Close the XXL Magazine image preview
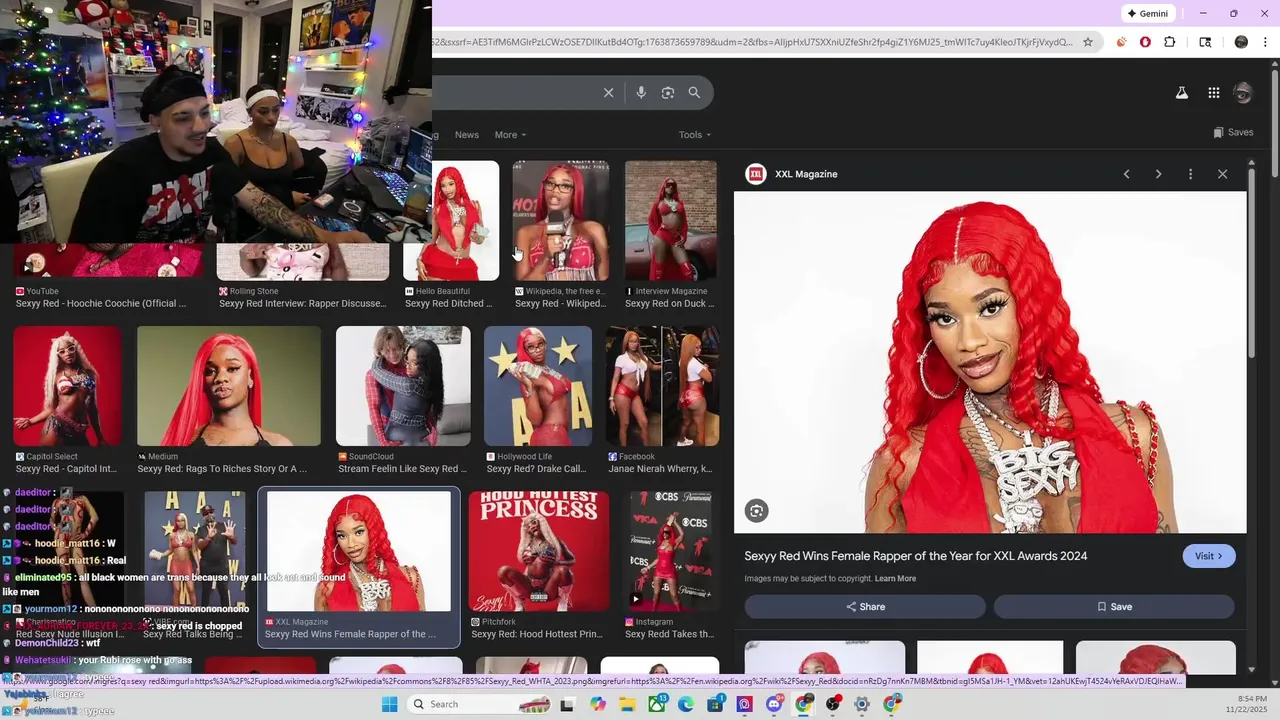The height and width of the screenshot is (720, 1280). 1222,174
